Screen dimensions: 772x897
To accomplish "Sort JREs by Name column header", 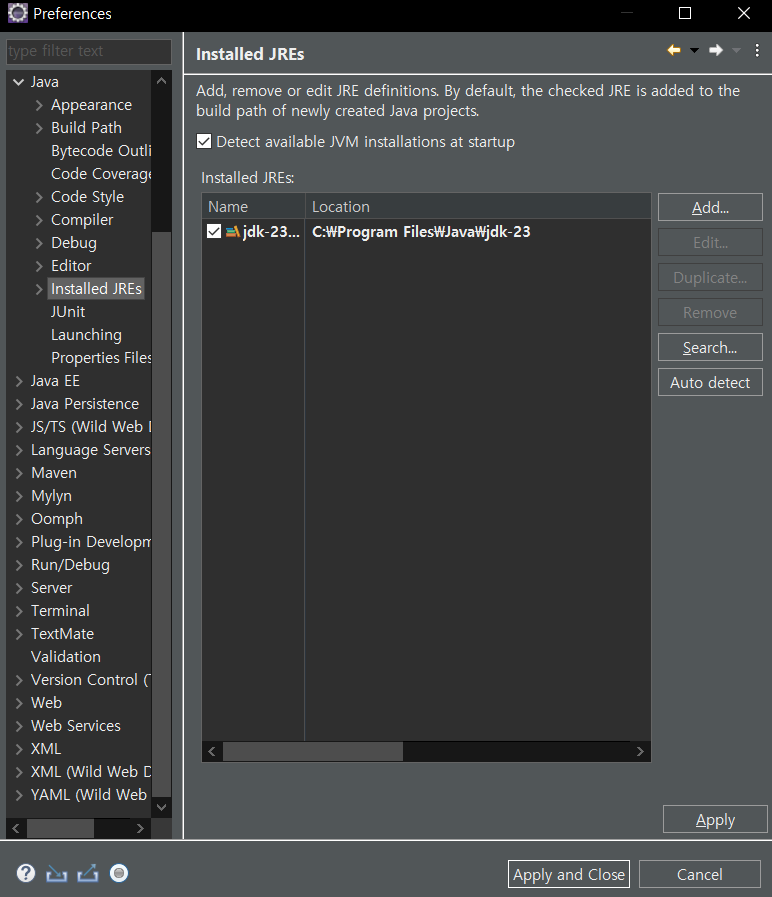I will pyautogui.click(x=254, y=207).
